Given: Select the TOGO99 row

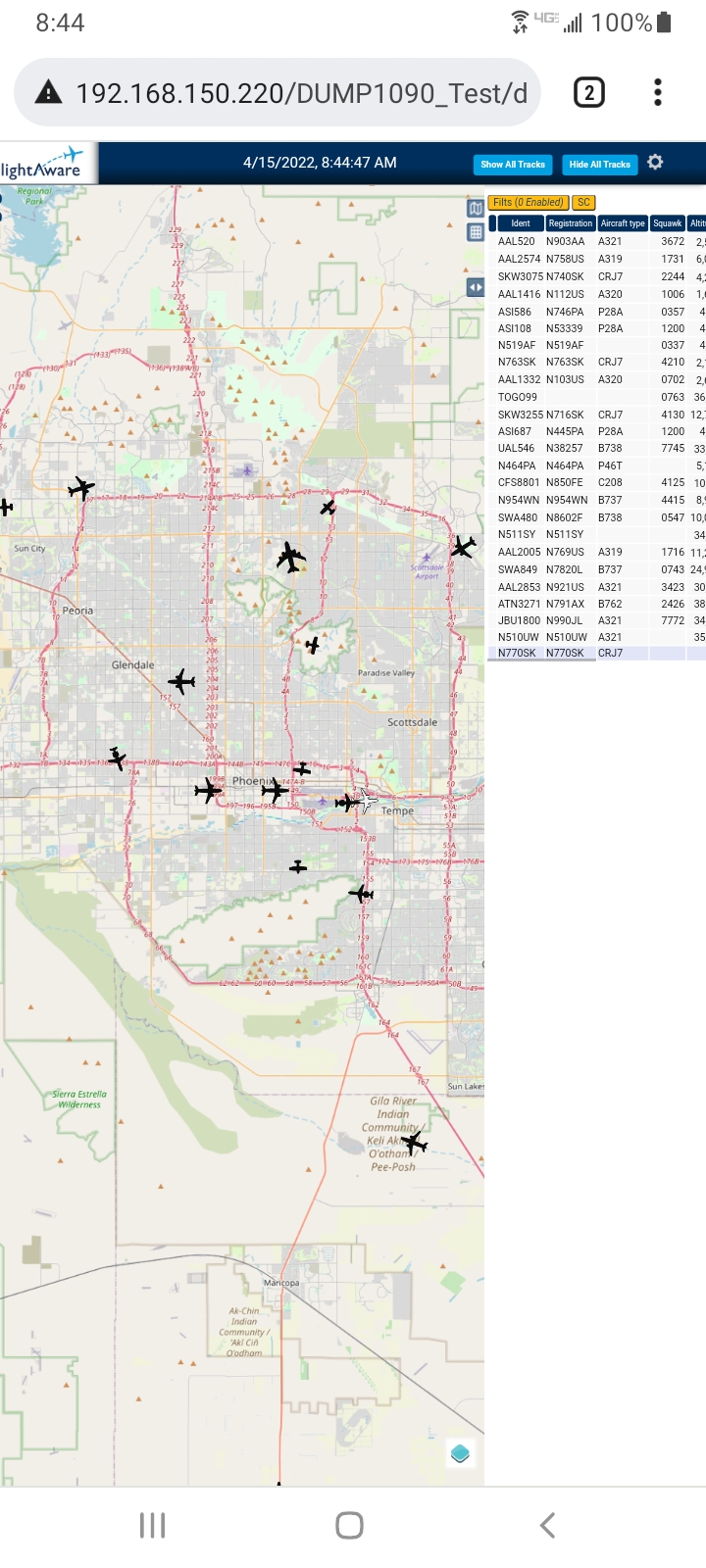Looking at the screenshot, I should (596, 397).
